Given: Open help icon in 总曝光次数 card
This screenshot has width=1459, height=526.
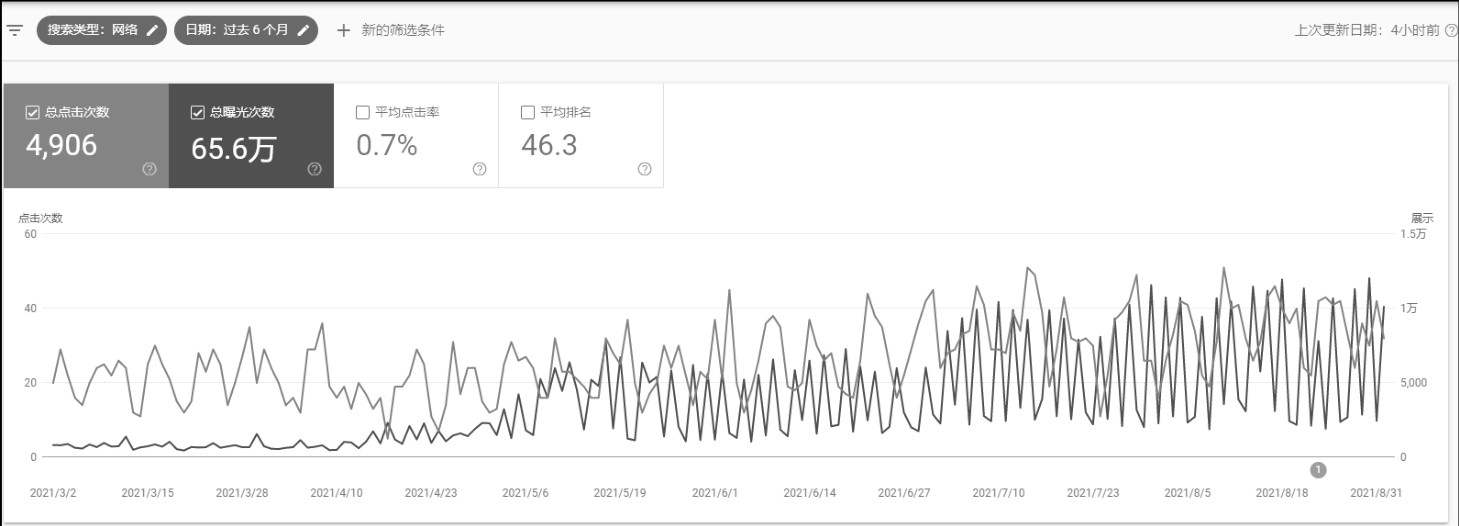Looking at the screenshot, I should pyautogui.click(x=314, y=169).
